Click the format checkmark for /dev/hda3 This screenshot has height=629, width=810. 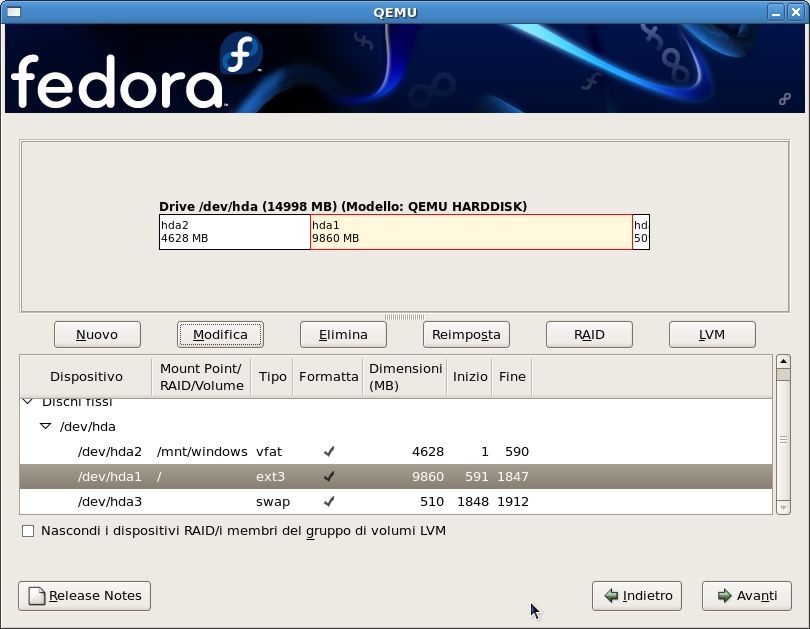pos(329,501)
